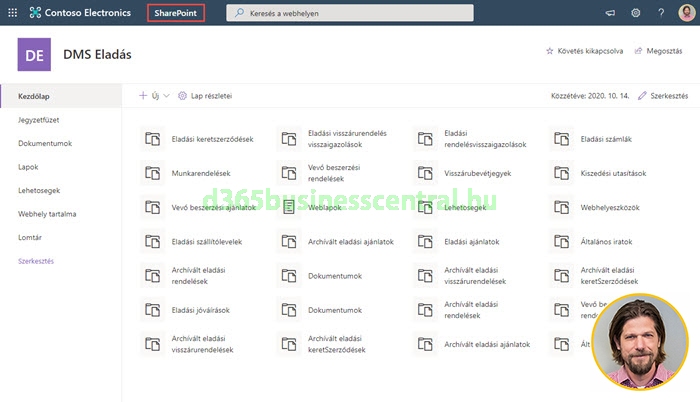Viewport: 700px width, 402px height.
Task: Expand the Új dropdown arrow
Action: 166,95
